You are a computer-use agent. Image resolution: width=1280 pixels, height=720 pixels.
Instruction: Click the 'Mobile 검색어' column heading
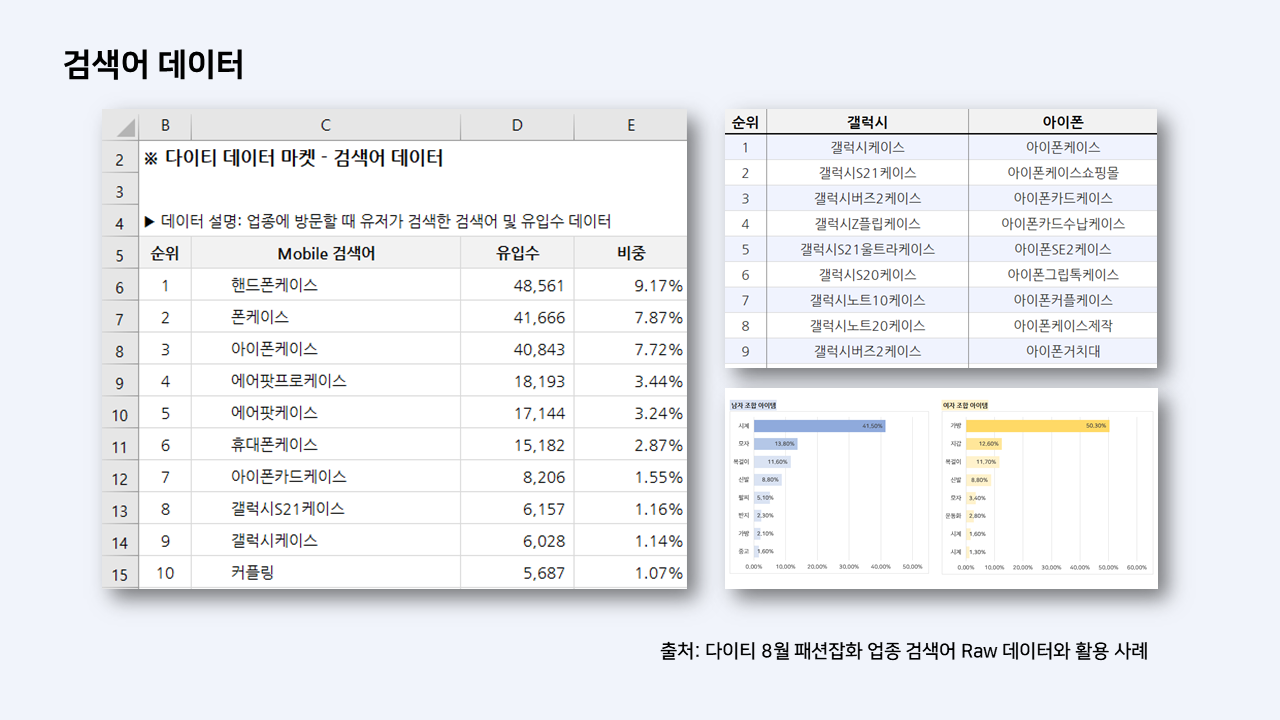pyautogui.click(x=326, y=253)
